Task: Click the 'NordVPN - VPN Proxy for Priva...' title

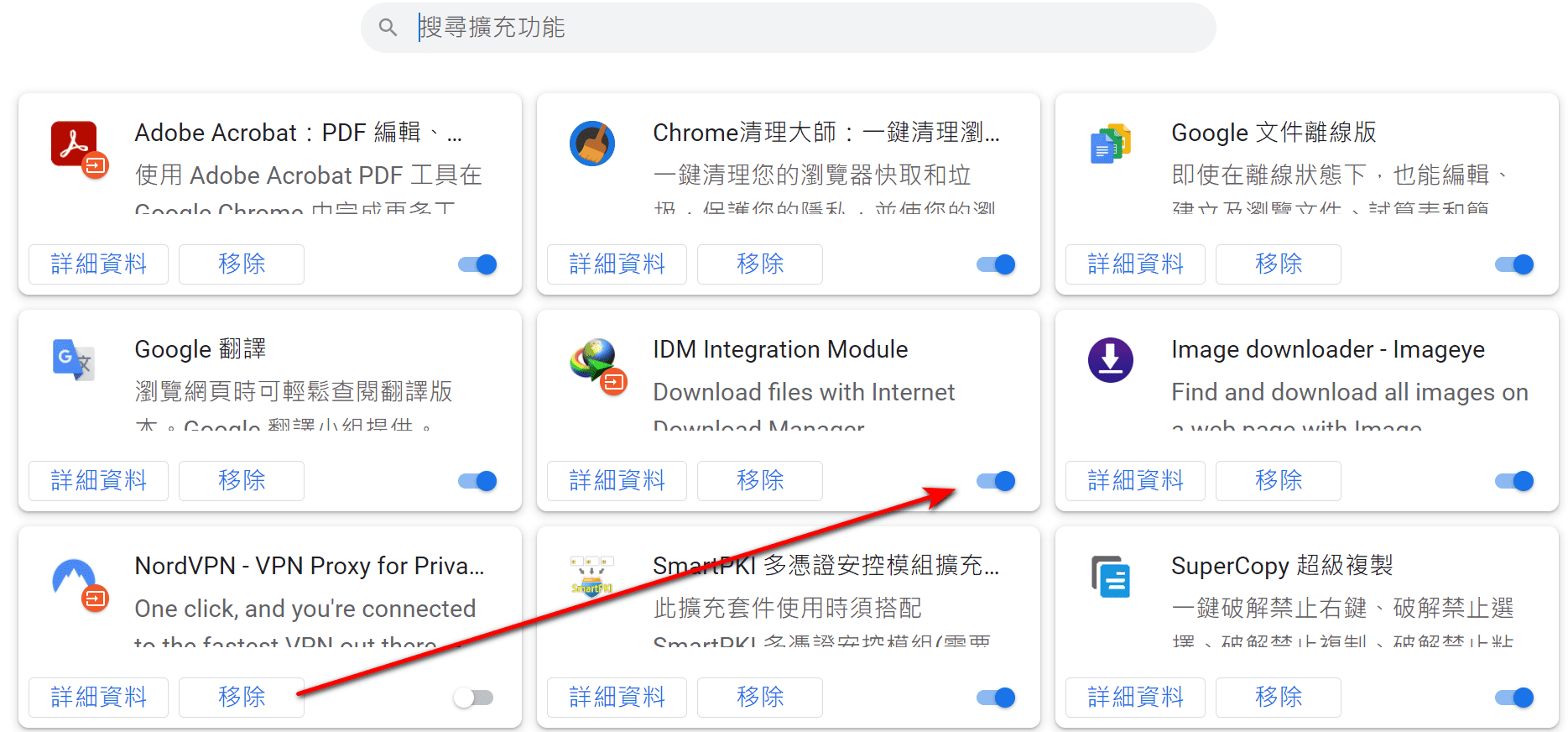Action: (310, 566)
